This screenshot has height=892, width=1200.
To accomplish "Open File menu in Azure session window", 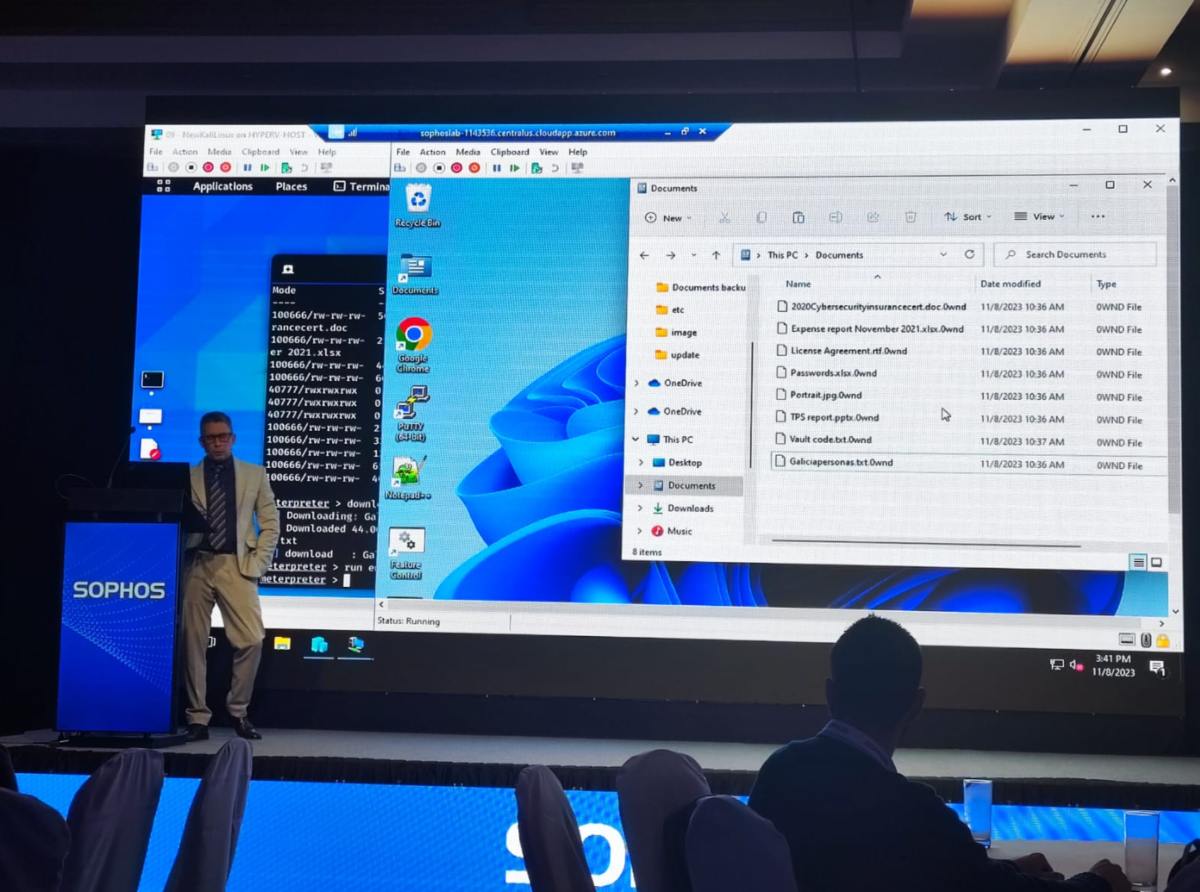I will [x=403, y=152].
